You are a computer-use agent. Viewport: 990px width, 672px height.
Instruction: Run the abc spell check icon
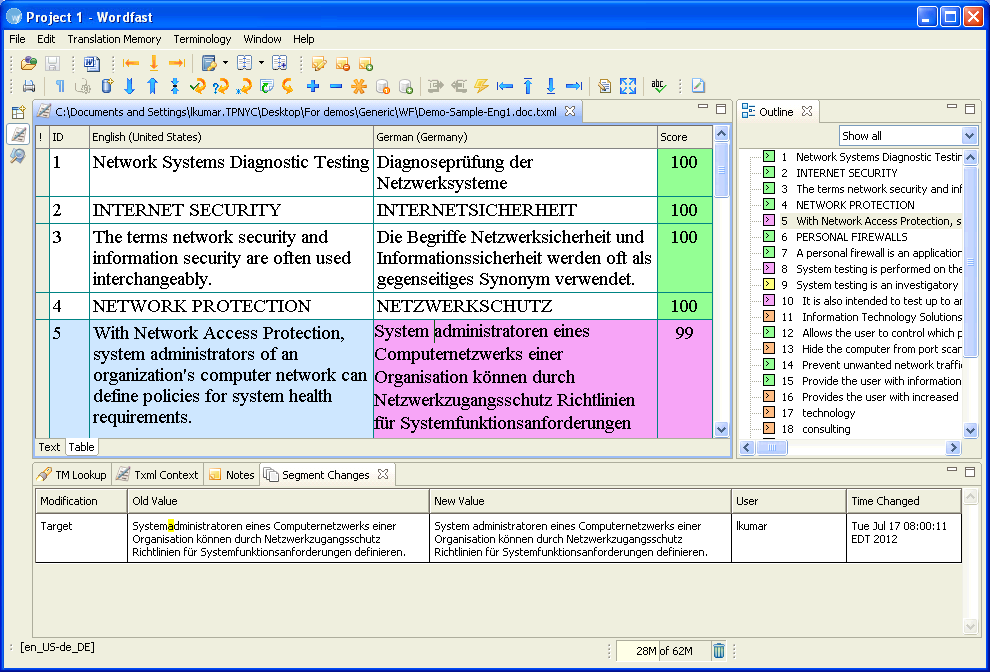tap(659, 87)
